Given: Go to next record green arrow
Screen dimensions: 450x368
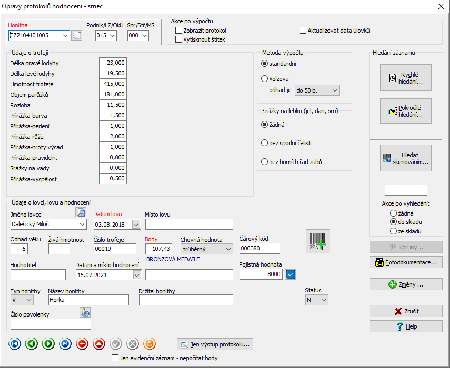Looking at the screenshot, I should pyautogui.click(x=48, y=344).
